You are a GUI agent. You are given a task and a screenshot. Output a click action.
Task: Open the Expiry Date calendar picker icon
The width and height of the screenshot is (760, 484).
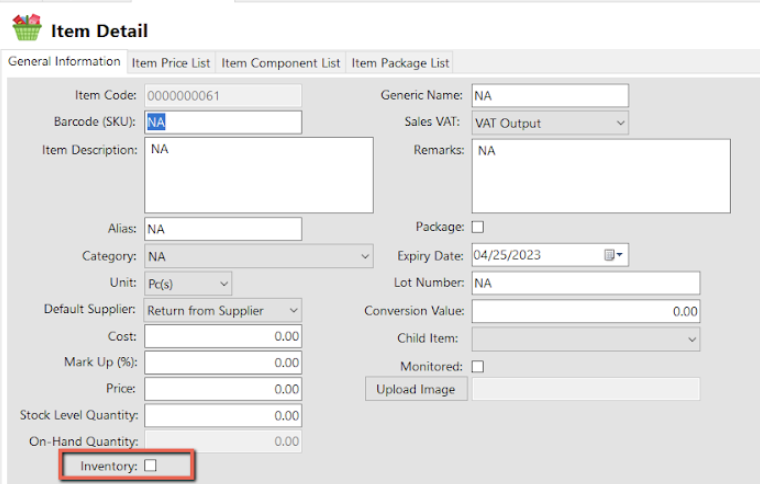pyautogui.click(x=613, y=255)
